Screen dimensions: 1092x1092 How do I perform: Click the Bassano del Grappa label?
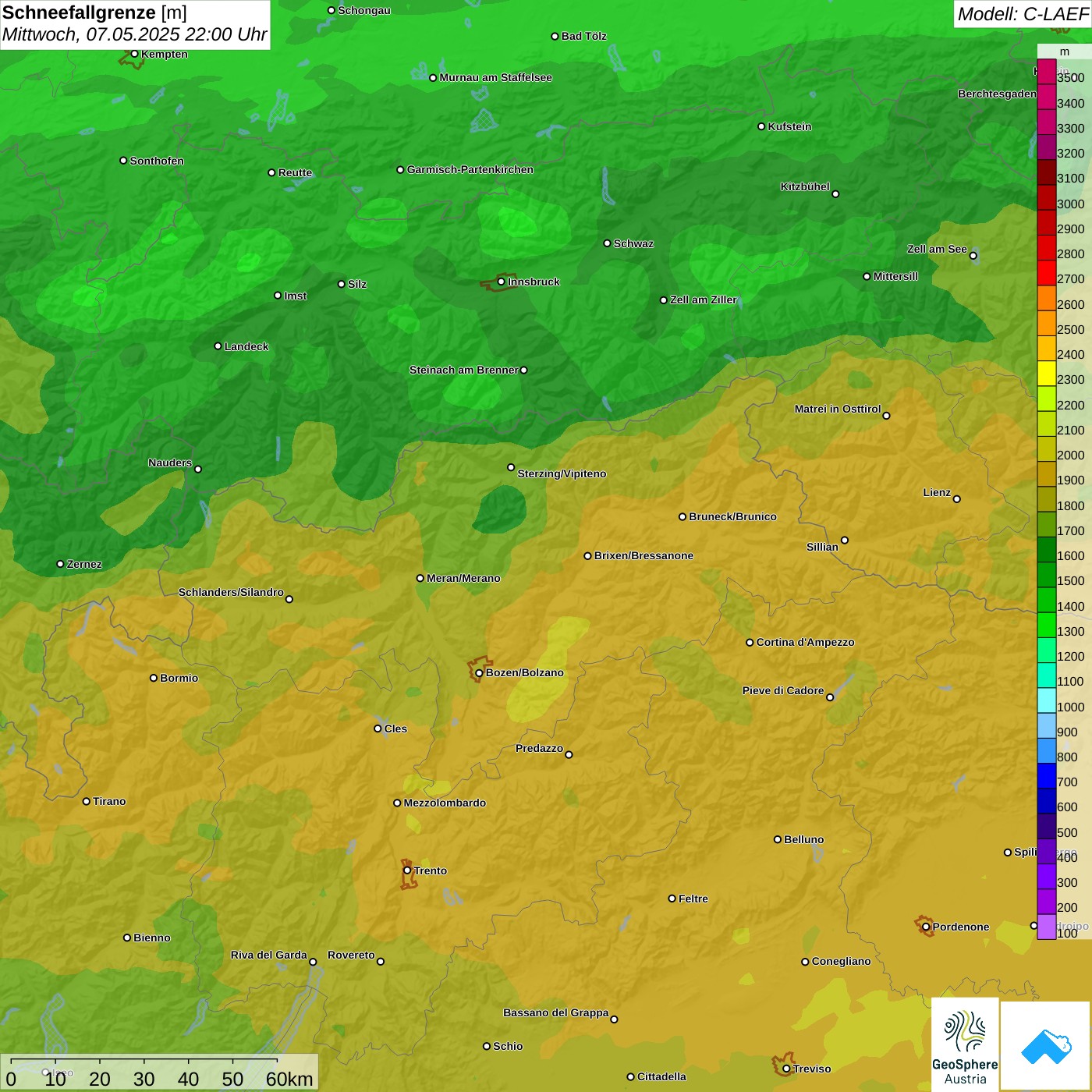pyautogui.click(x=555, y=1012)
